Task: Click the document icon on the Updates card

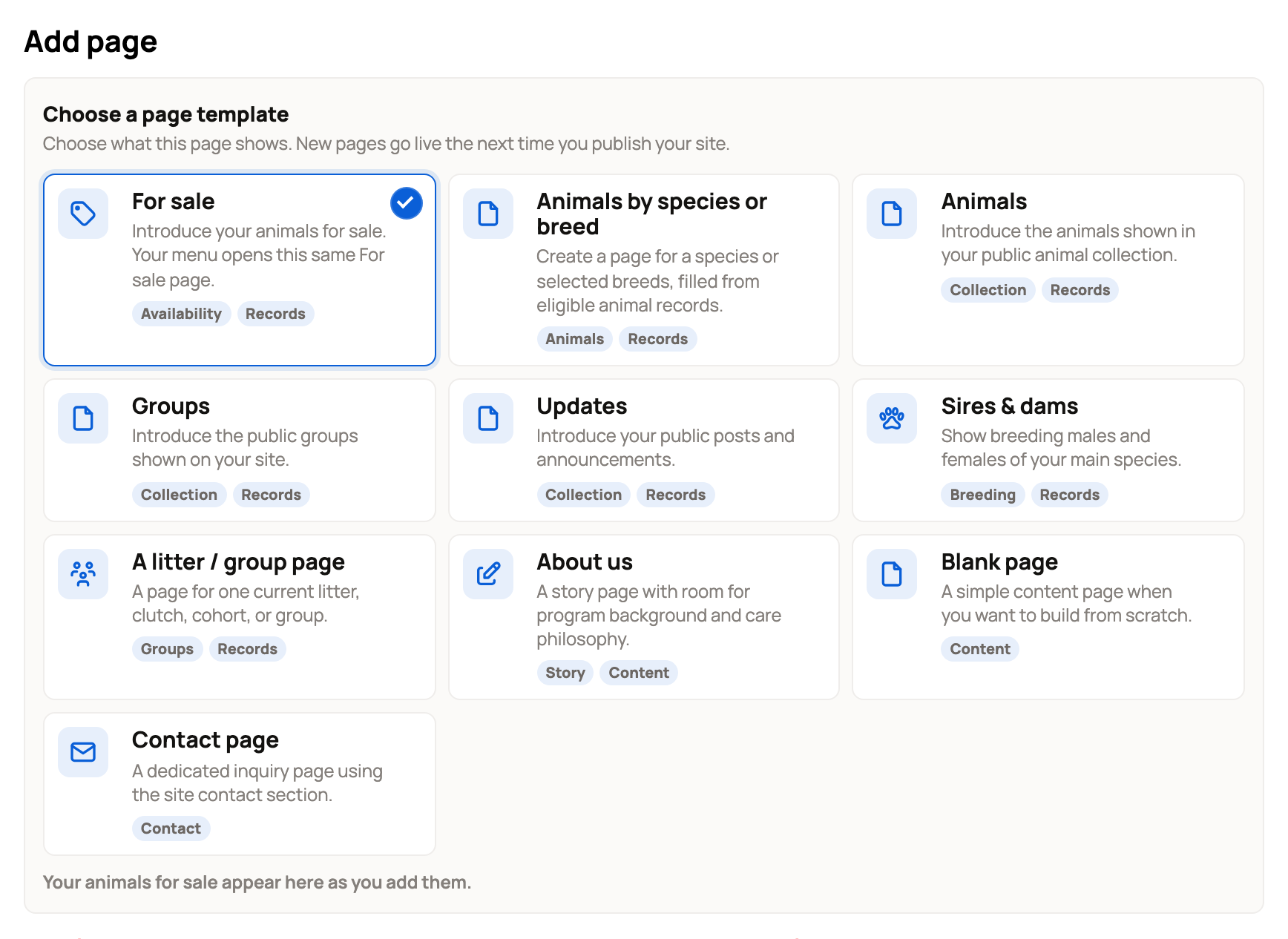Action: [488, 418]
